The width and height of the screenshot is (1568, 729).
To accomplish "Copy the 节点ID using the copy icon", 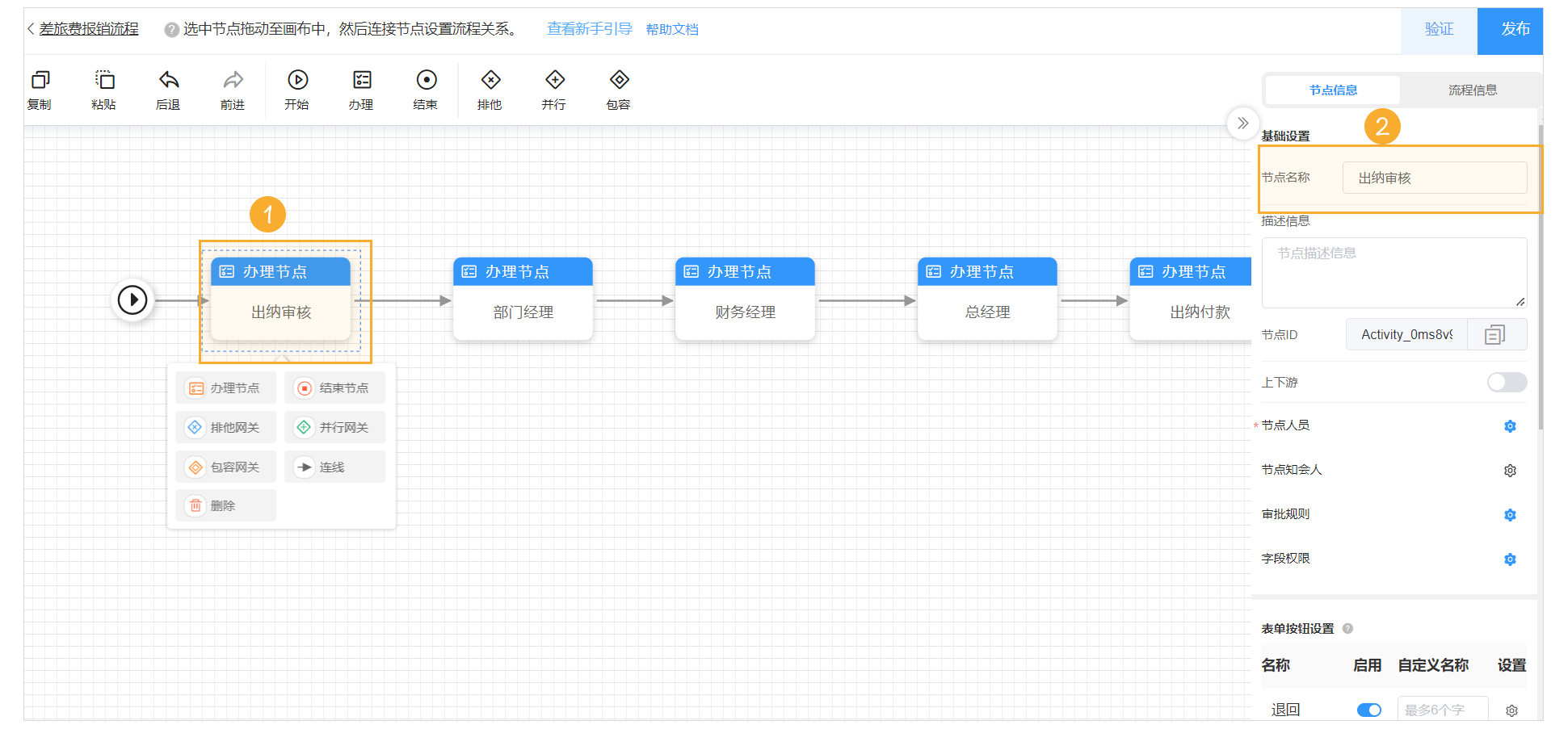I will (1496, 334).
